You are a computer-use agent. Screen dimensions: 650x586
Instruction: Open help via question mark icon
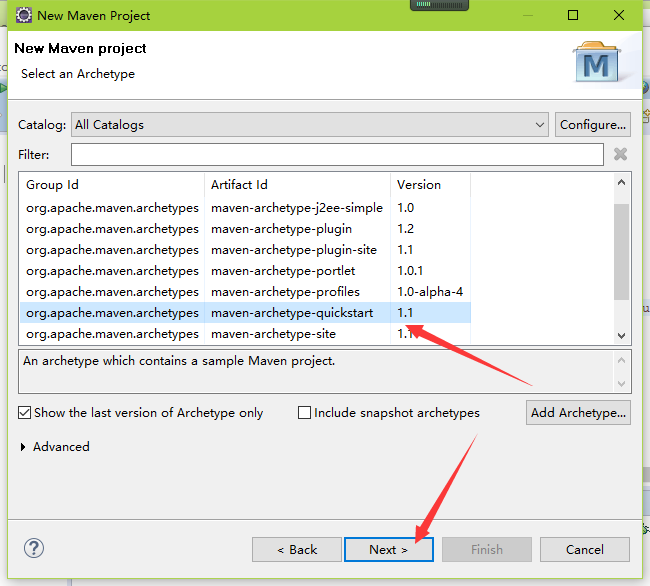(x=34, y=548)
